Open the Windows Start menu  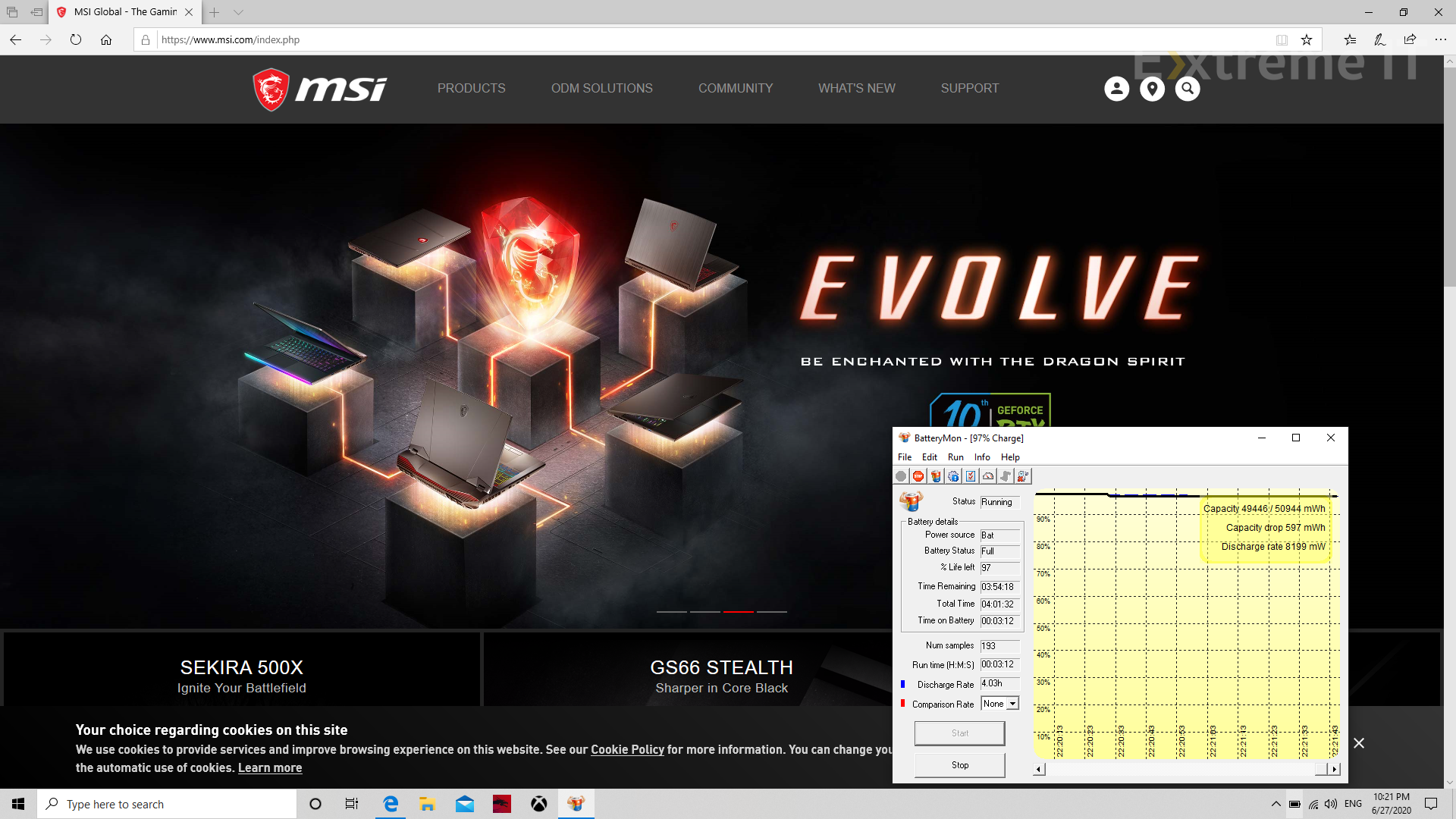click(x=18, y=804)
